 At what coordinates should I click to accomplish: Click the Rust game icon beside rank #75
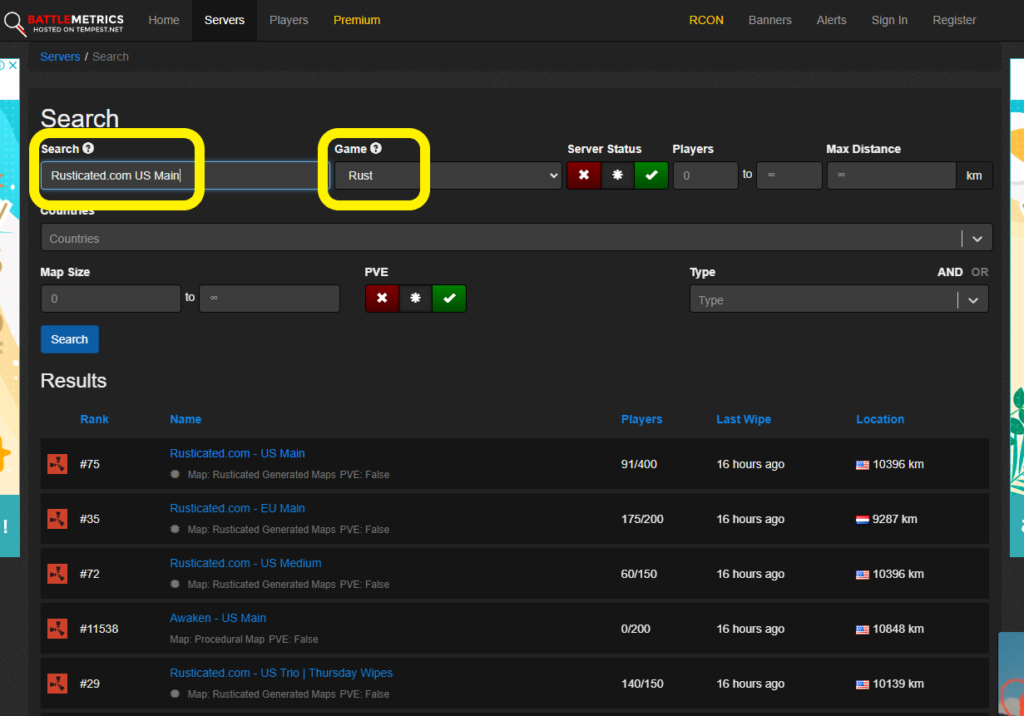[57, 464]
